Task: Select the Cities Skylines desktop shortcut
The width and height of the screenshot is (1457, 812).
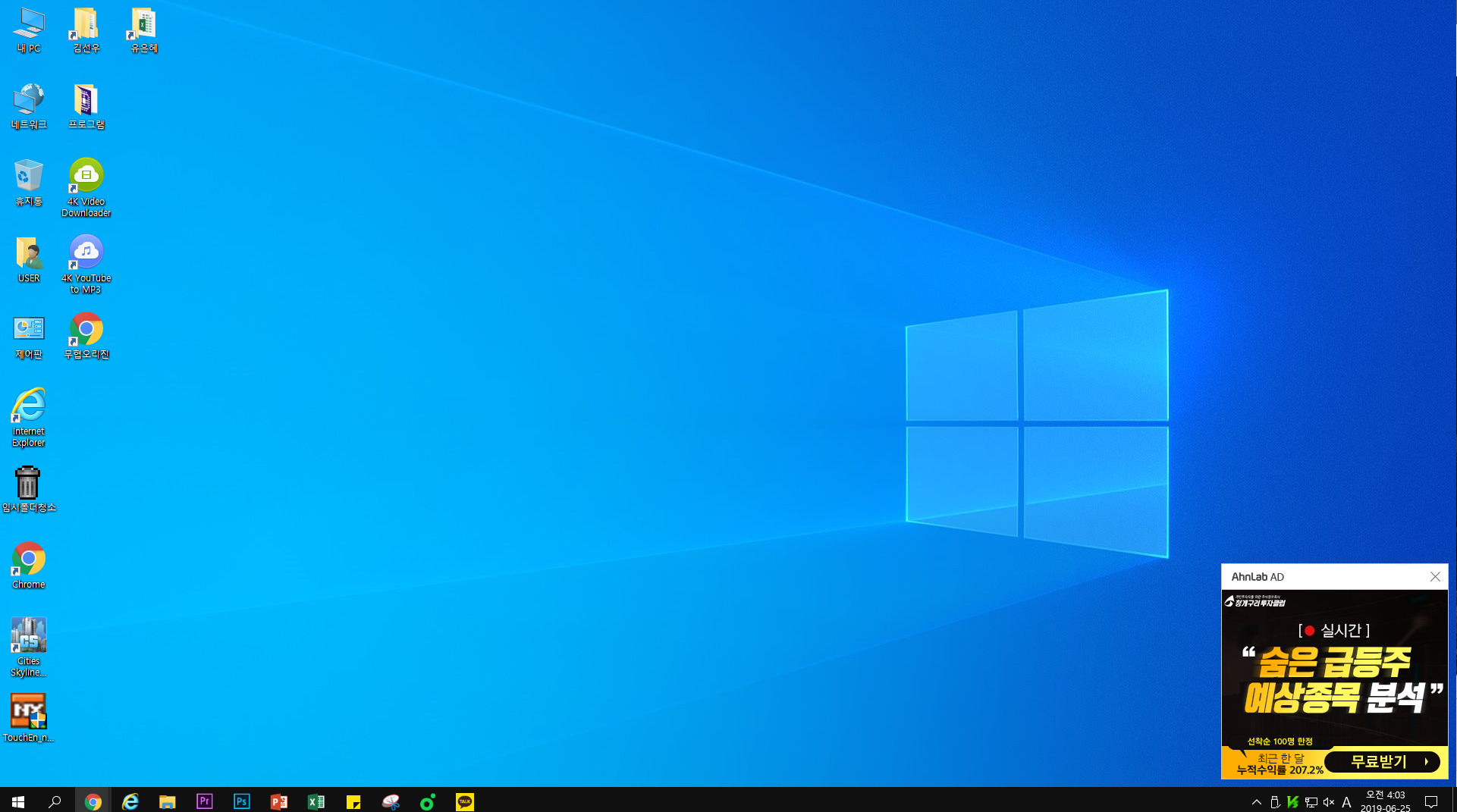Action: click(x=29, y=647)
